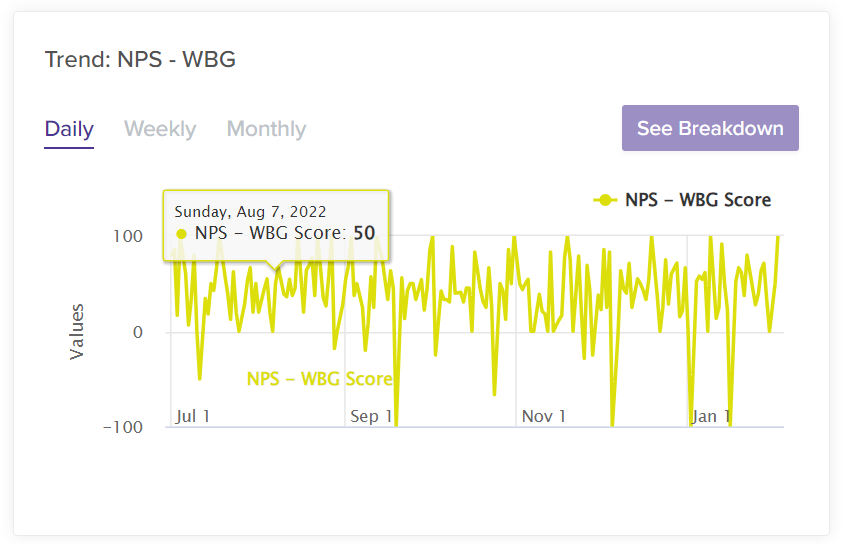Click the 0 label on the y-axis
This screenshot has height=544, width=844.
click(138, 332)
